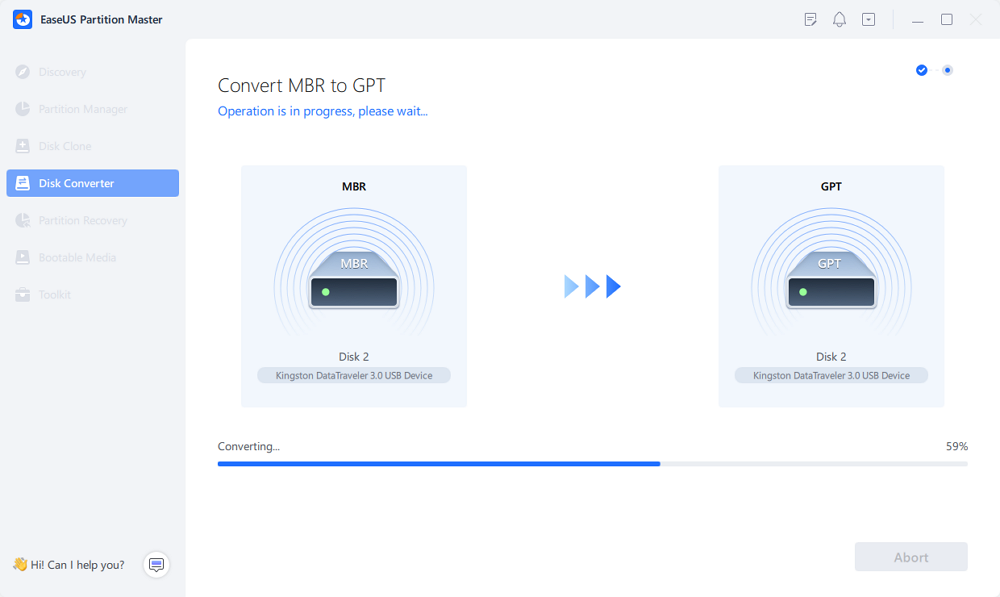Open the task list notes icon
The image size is (1000, 597).
point(811,20)
